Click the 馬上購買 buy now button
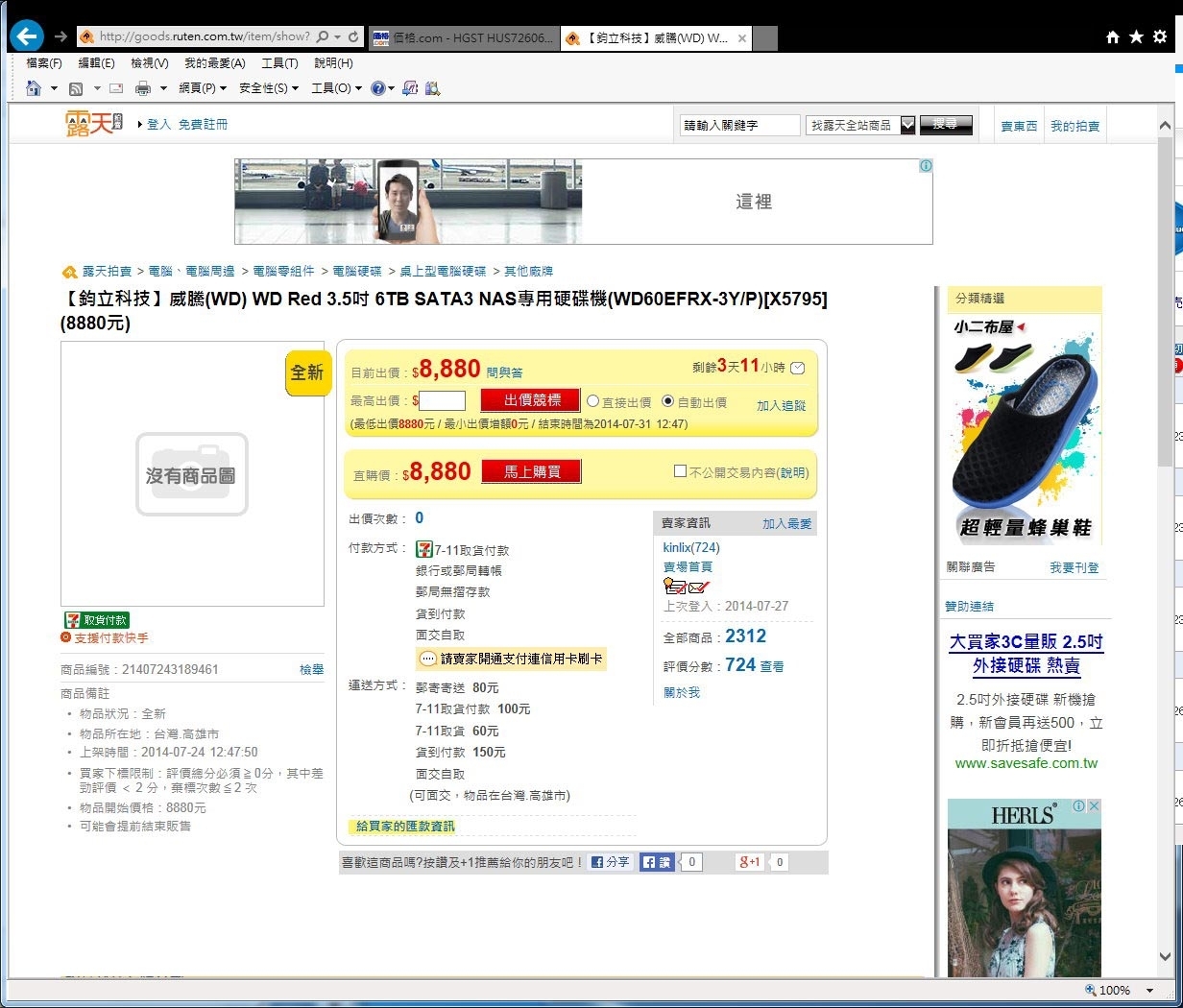 coord(532,471)
